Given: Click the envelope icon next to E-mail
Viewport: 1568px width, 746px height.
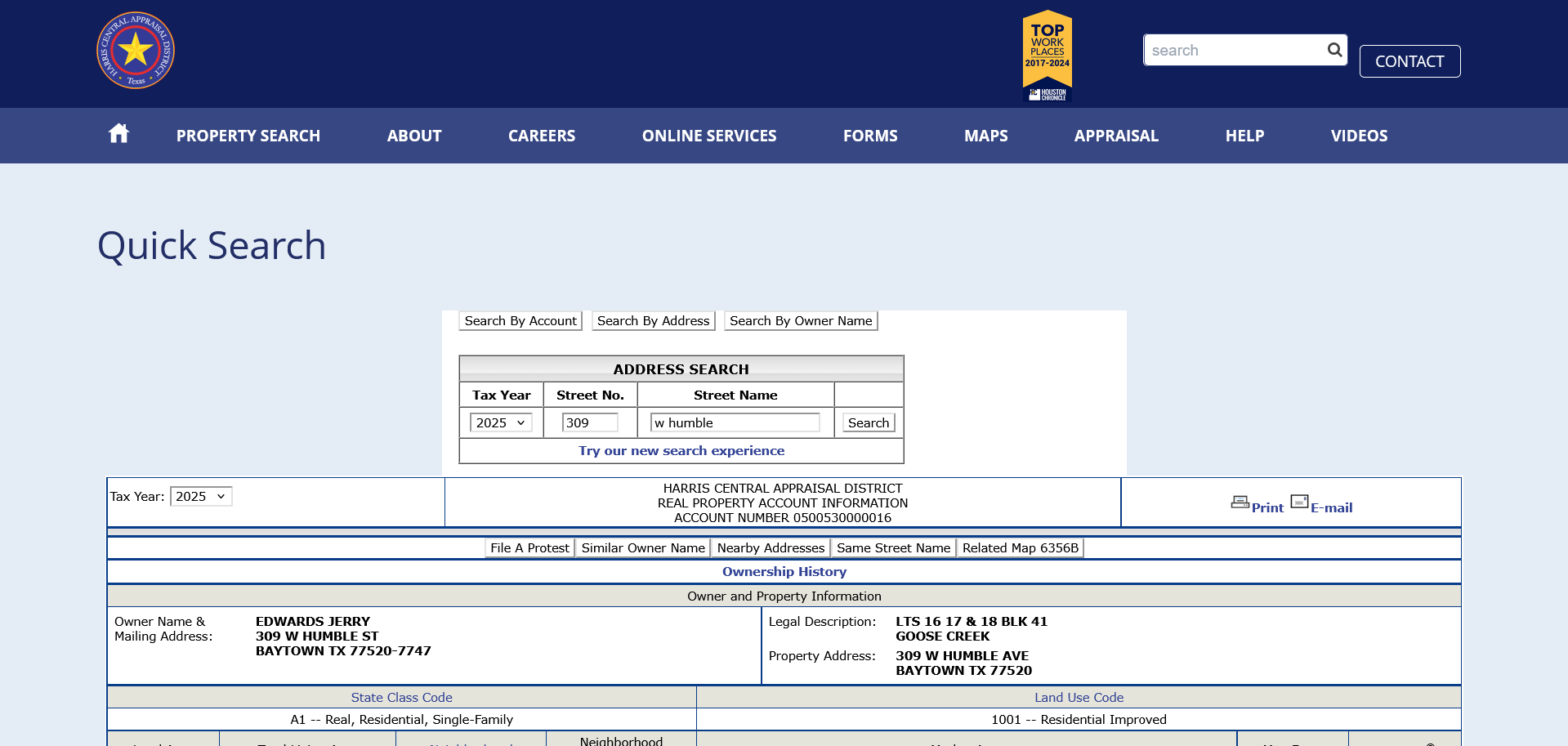Looking at the screenshot, I should pyautogui.click(x=1300, y=502).
